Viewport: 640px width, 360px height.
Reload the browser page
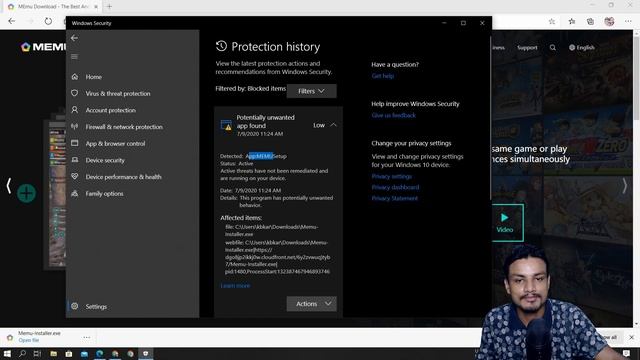click(x=48, y=21)
